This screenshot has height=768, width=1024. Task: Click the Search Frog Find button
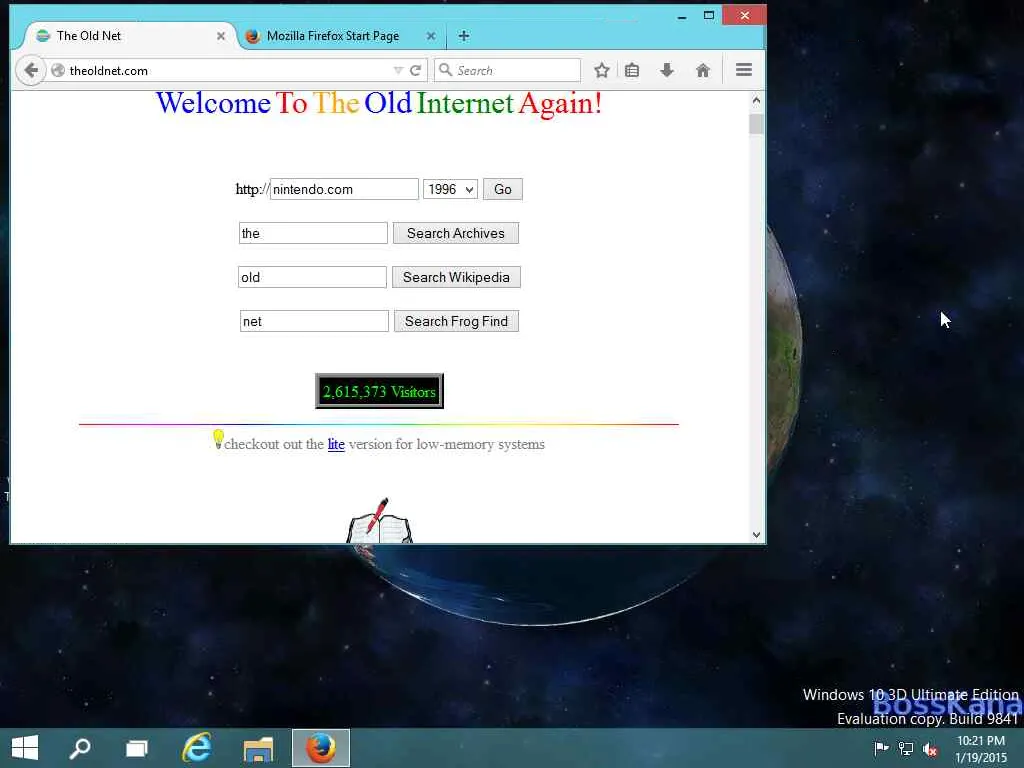(456, 321)
